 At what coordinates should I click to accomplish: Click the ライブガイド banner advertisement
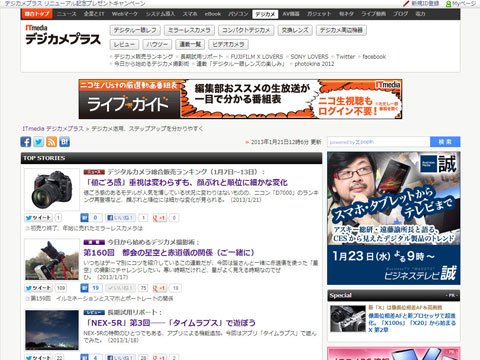point(240,99)
